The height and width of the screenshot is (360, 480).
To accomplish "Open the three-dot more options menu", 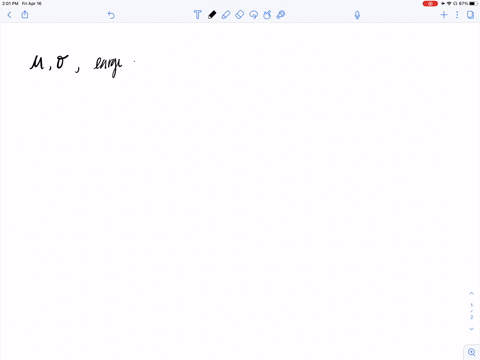I will [x=457, y=15].
